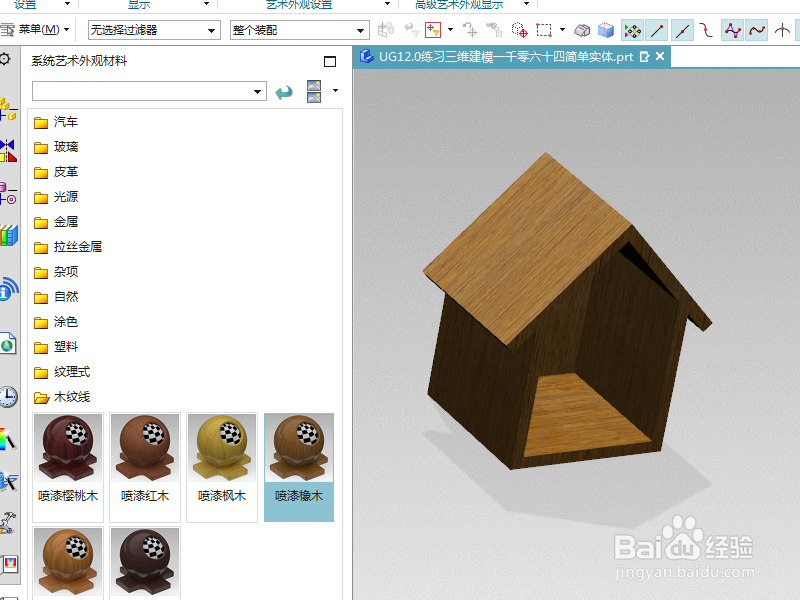Maximize the materials panel square icon
This screenshot has width=800, height=600.
pyautogui.click(x=330, y=62)
